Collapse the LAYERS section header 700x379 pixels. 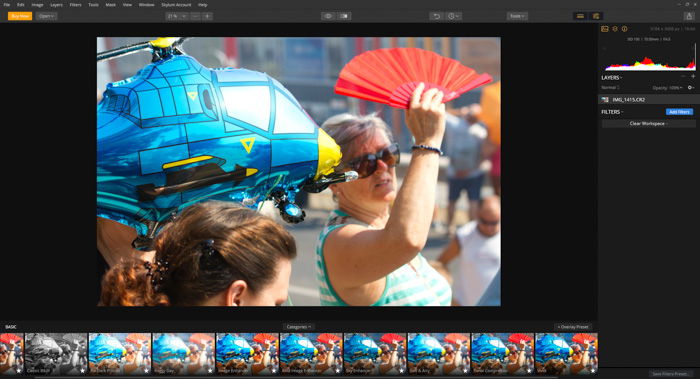(x=612, y=78)
